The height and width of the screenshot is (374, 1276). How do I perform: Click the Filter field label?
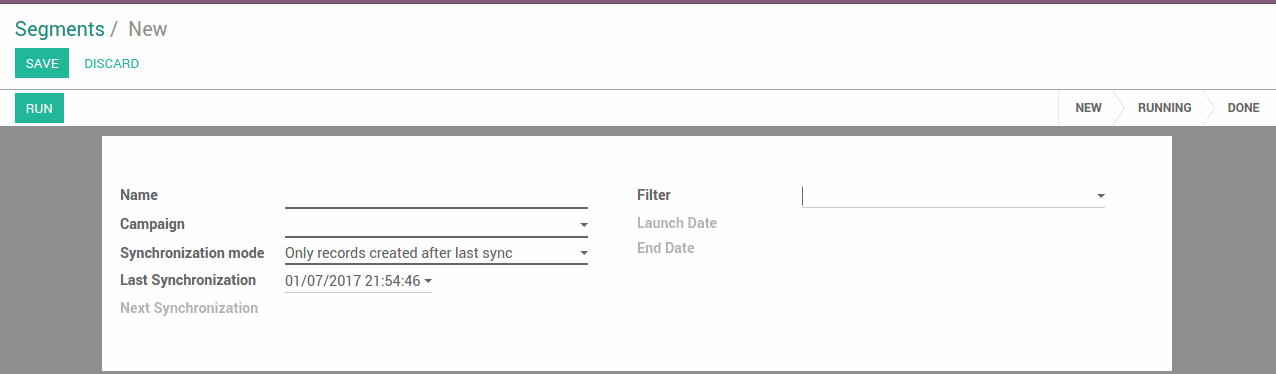(654, 195)
